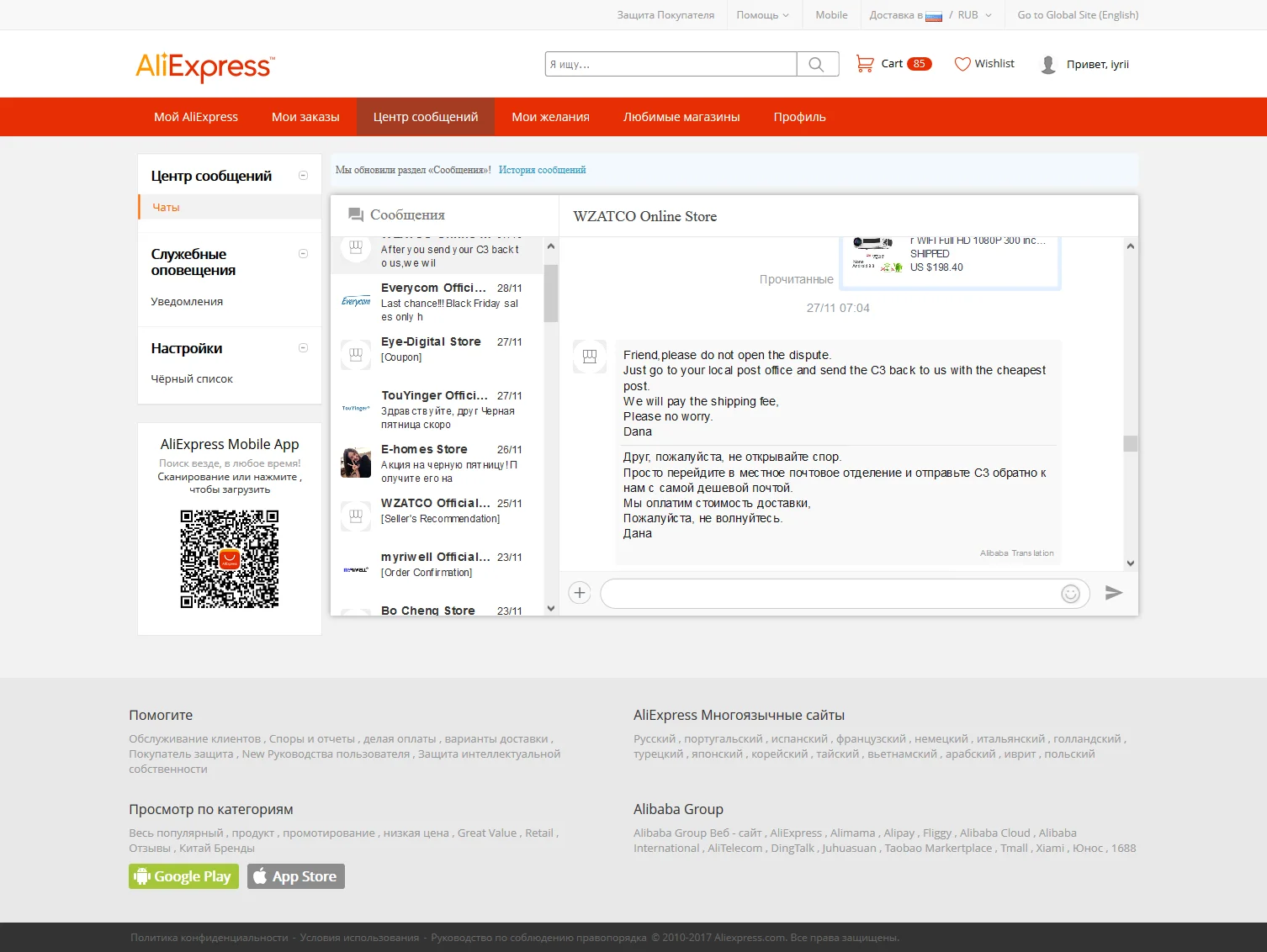The width and height of the screenshot is (1267, 952).
Task: Send the message with arrow icon
Action: (x=1114, y=593)
